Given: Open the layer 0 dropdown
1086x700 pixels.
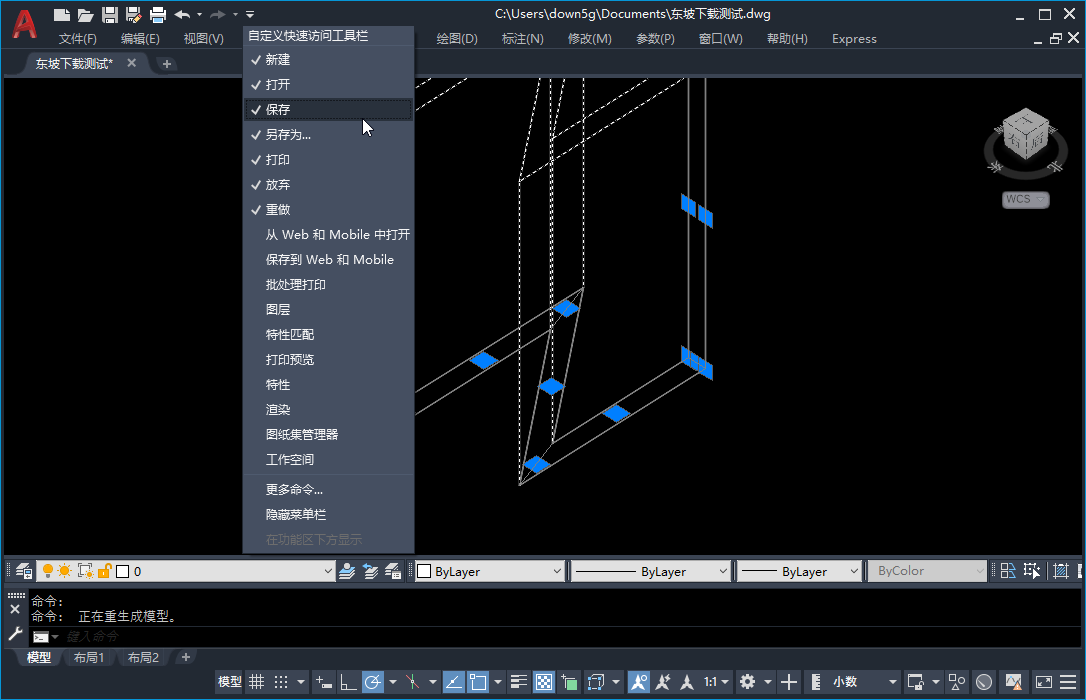Looking at the screenshot, I should 330,570.
